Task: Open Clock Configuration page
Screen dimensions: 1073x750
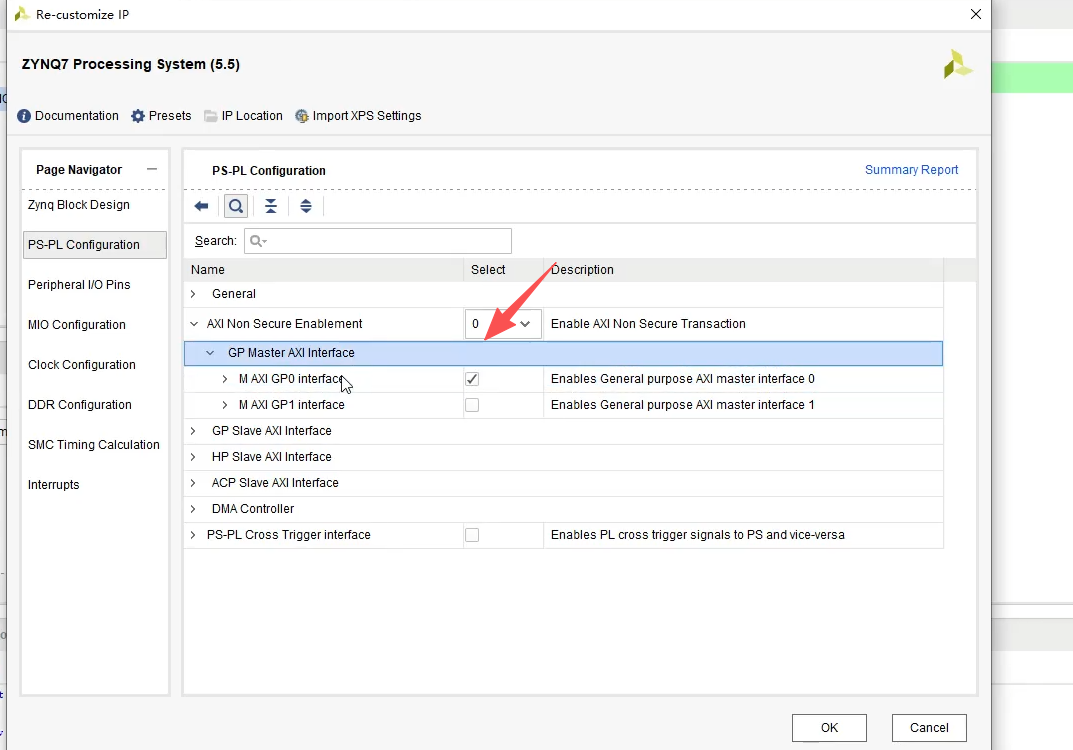Action: click(x=82, y=365)
